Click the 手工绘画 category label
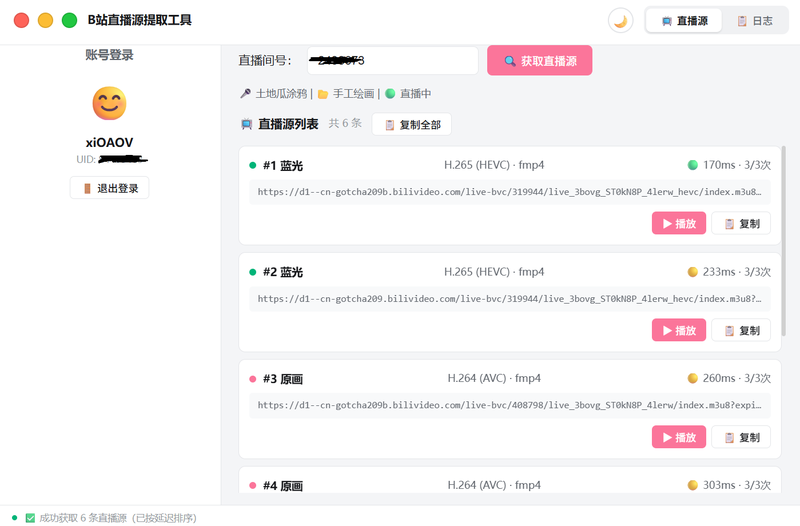The height and width of the screenshot is (526, 800). click(x=354, y=94)
